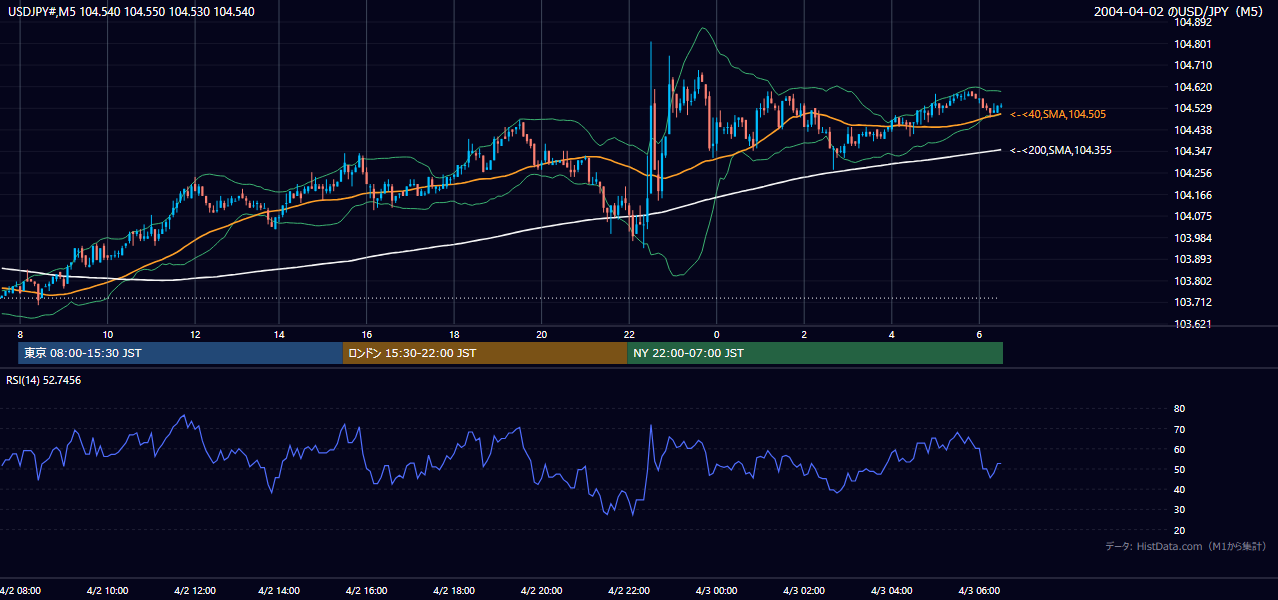
Task: Click the 4/3 02:00 date label
Action: [803, 590]
